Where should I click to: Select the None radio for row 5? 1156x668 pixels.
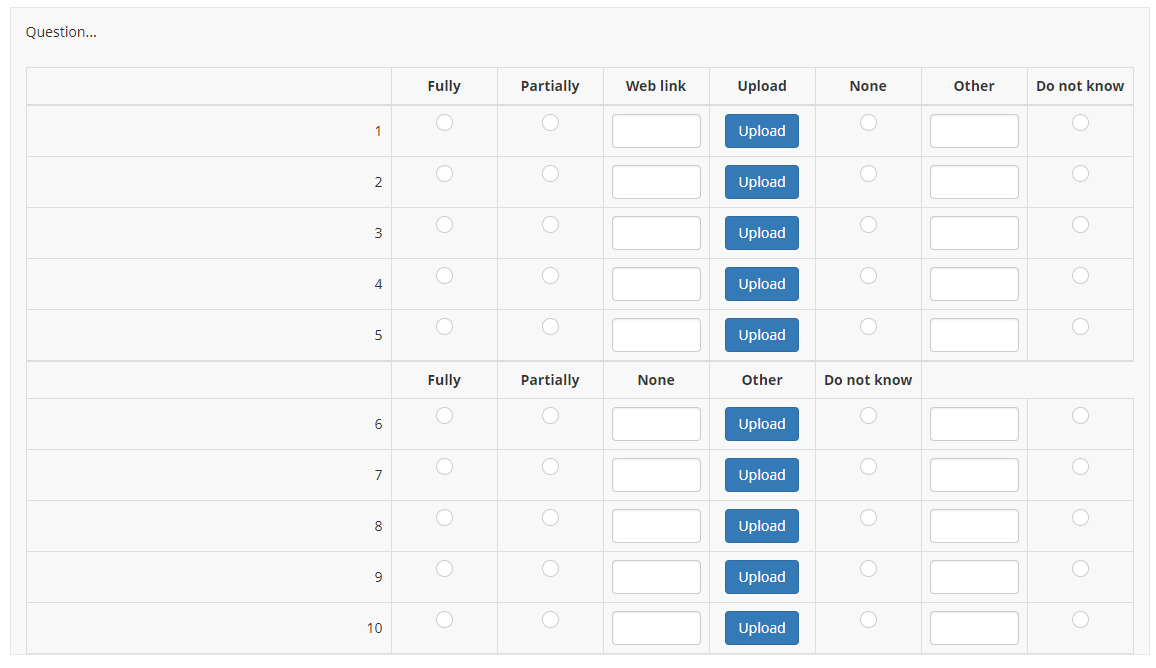[868, 327]
